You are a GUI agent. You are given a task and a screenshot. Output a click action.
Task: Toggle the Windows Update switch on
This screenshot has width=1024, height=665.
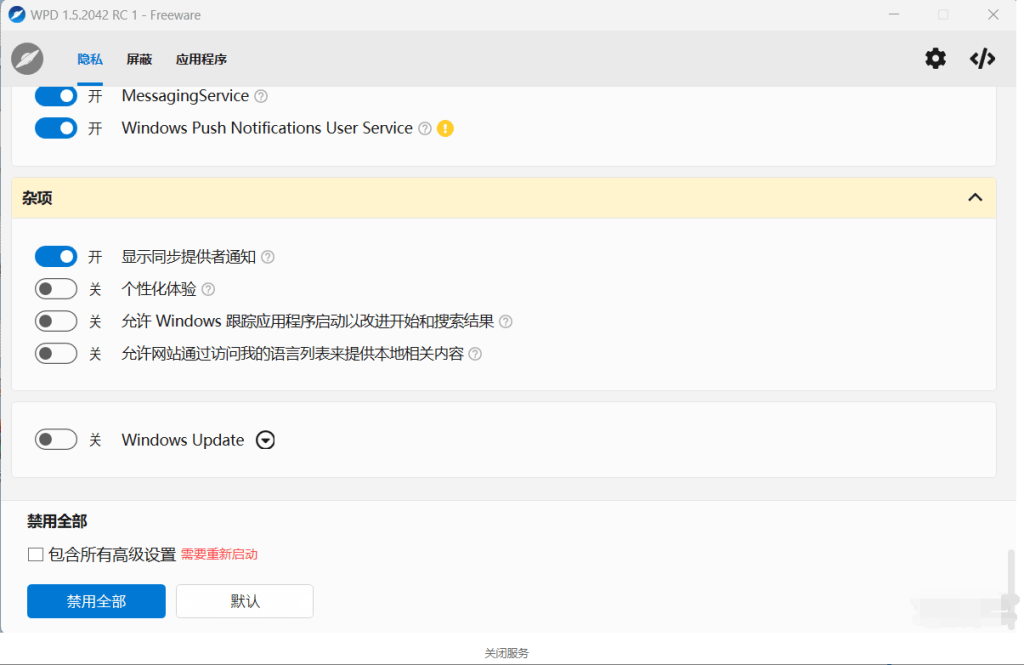(x=56, y=440)
